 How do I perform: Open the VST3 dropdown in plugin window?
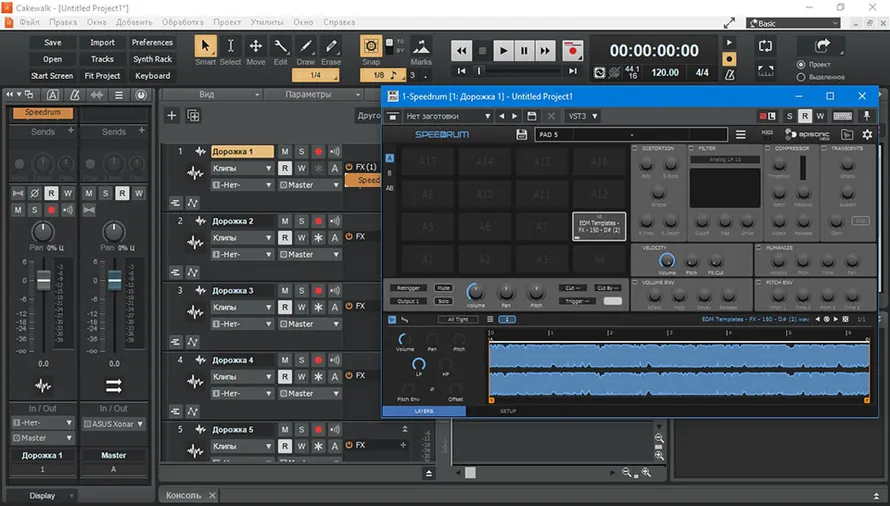[x=583, y=116]
